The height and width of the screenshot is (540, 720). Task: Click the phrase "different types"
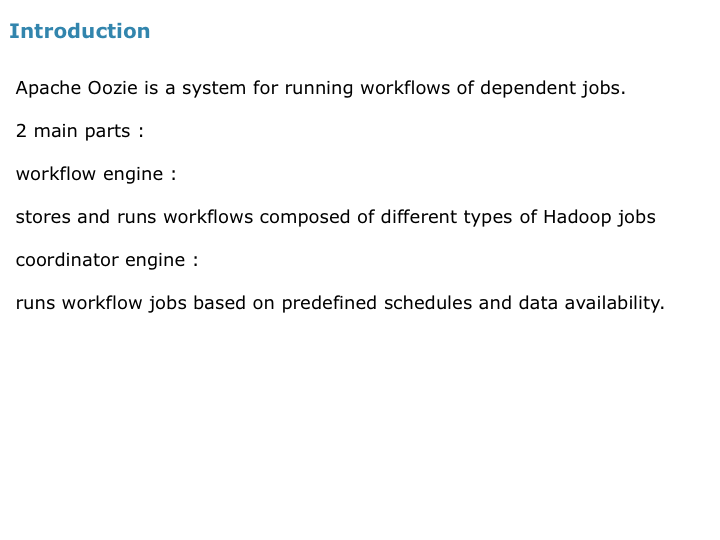pyautogui.click(x=446, y=217)
